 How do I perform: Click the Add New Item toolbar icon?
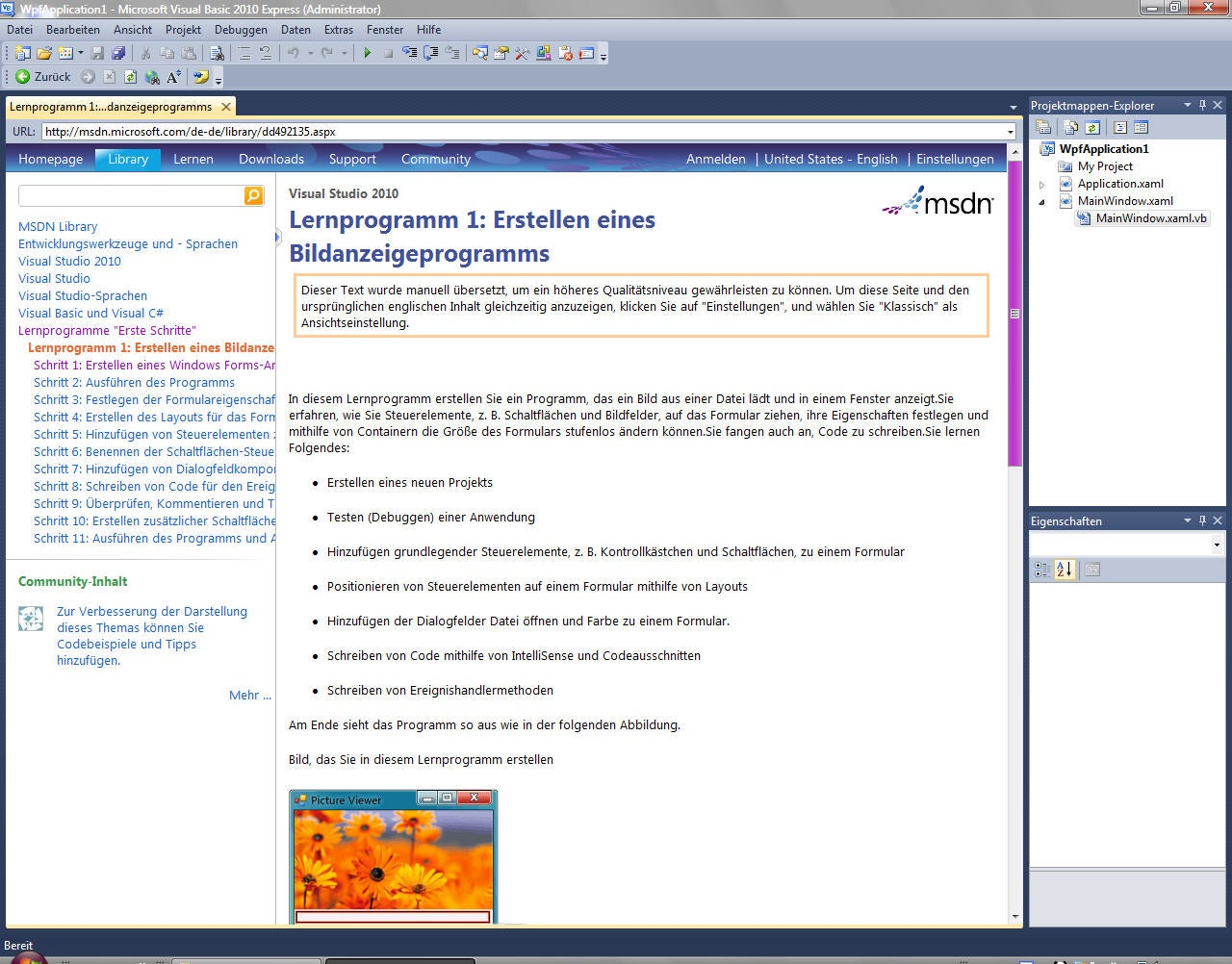pyautogui.click(x=65, y=54)
